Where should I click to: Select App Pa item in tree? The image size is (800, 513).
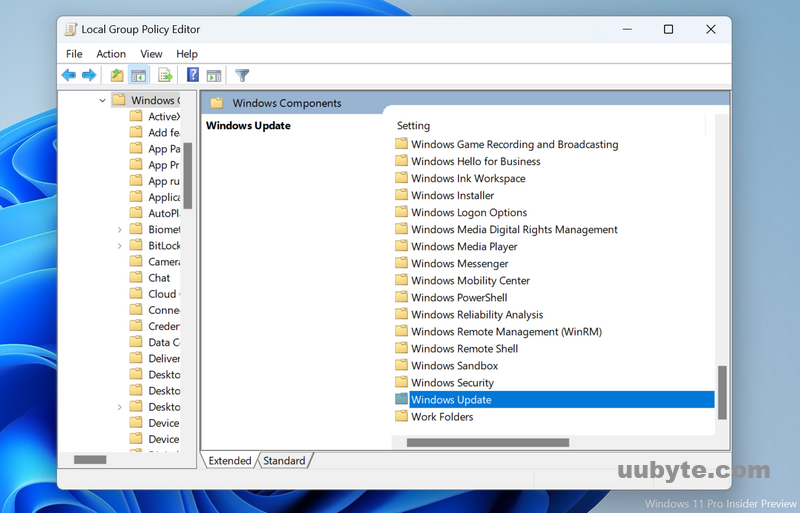pyautogui.click(x=164, y=149)
